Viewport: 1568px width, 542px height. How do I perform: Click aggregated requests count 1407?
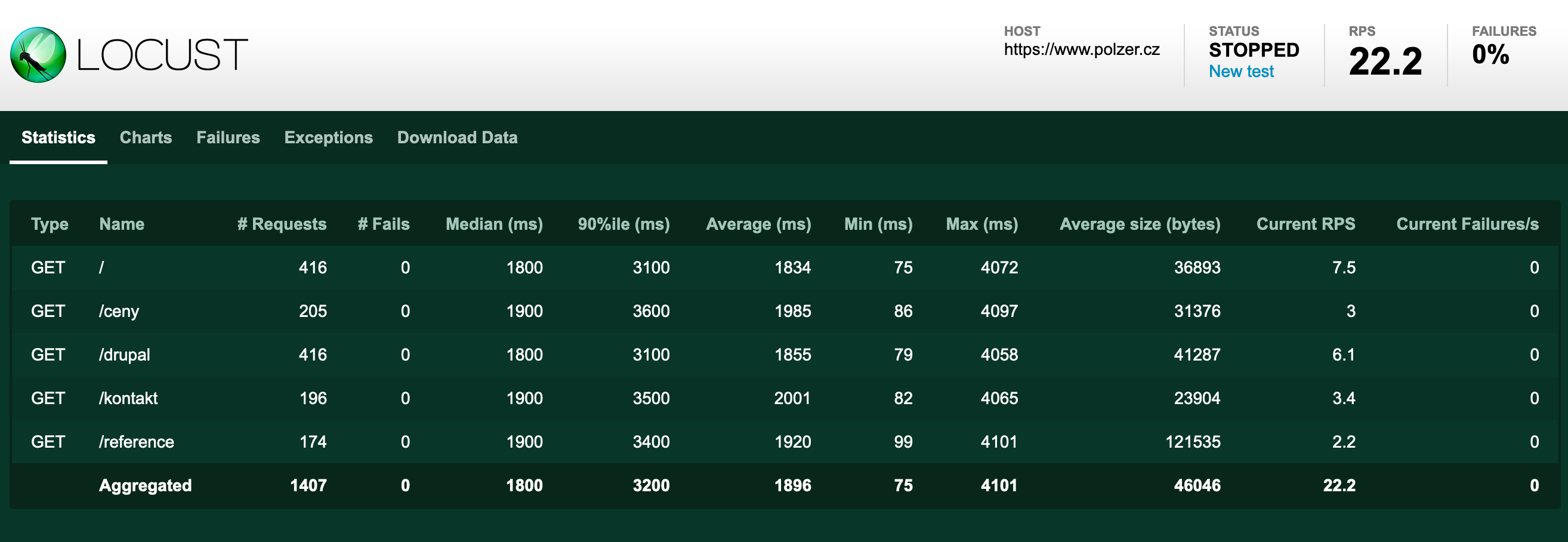click(x=308, y=485)
